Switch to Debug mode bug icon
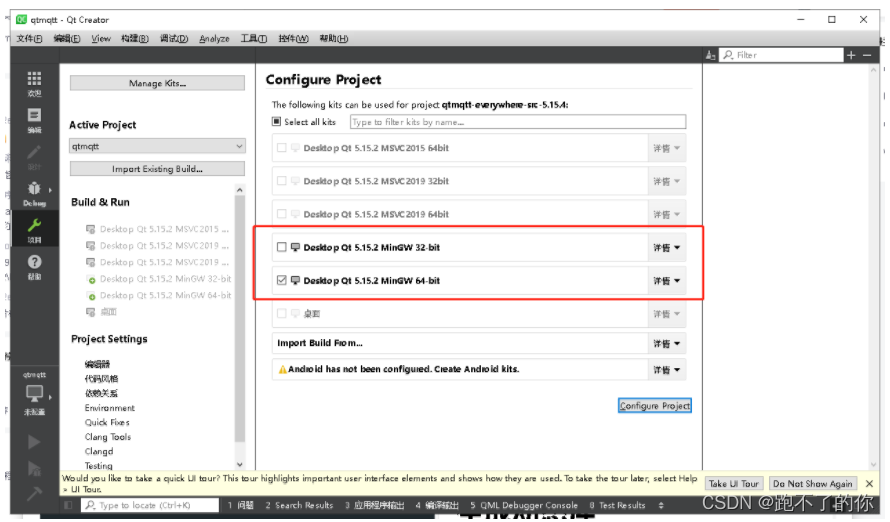The height and width of the screenshot is (522, 890). [x=34, y=188]
